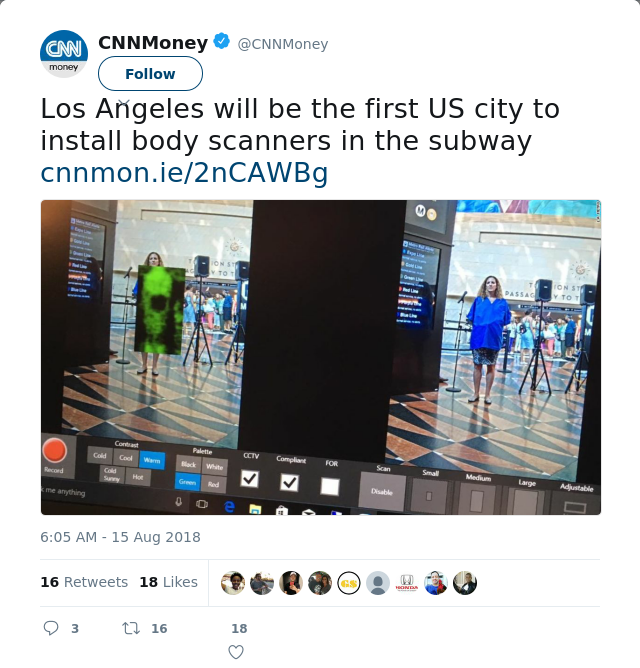This screenshot has width=640, height=668.
Task: Open the GS circular liker avatar
Action: click(349, 583)
